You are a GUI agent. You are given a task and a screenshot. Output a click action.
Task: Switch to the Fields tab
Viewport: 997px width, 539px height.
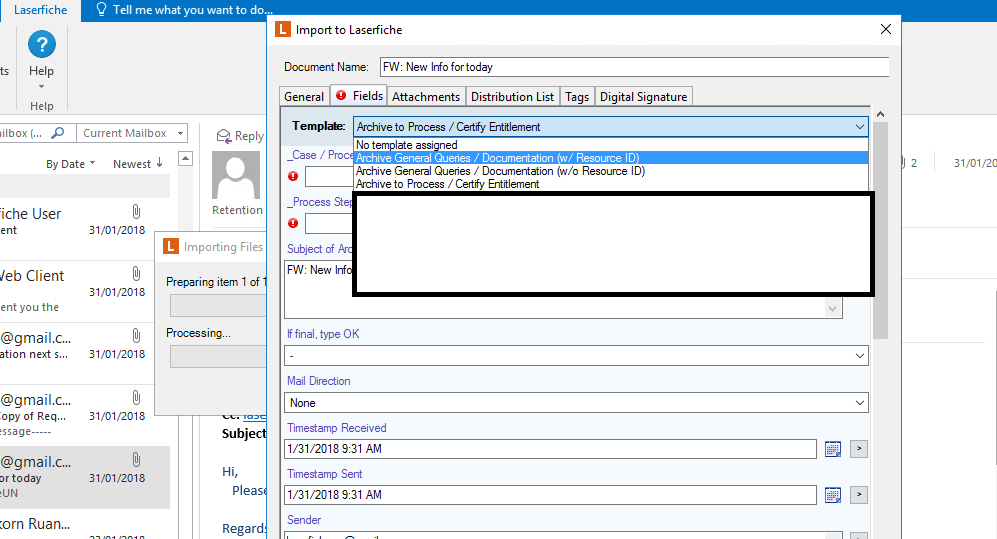coord(359,95)
